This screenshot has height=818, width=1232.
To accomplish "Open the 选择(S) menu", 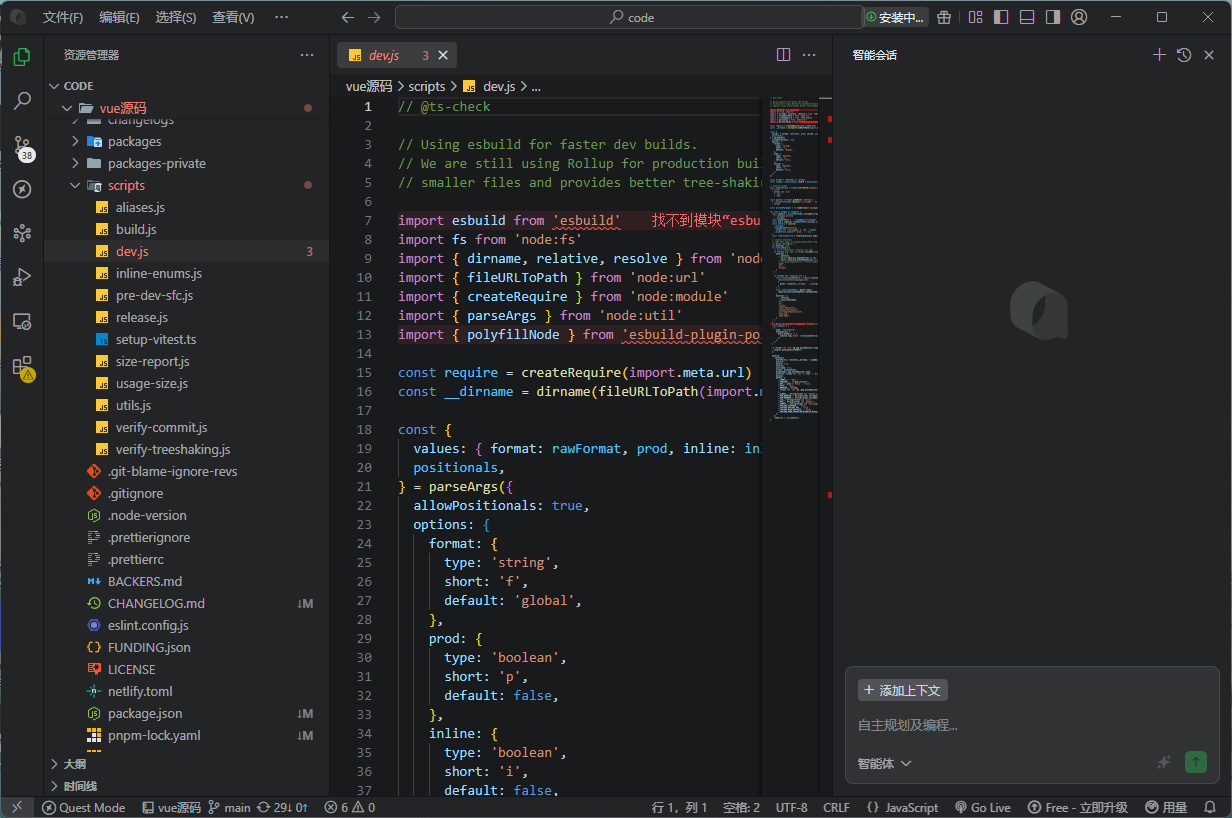I will point(176,17).
